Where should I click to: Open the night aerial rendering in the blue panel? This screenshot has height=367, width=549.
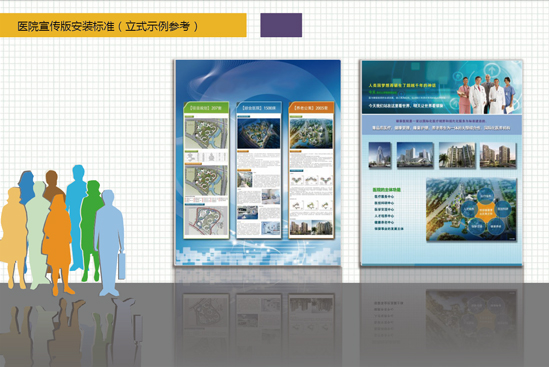259,133
